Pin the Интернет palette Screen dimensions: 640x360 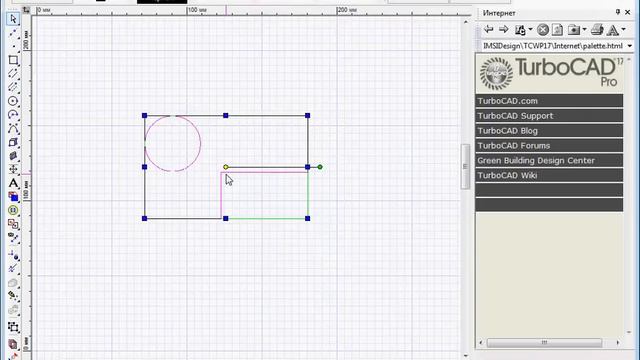coord(618,13)
